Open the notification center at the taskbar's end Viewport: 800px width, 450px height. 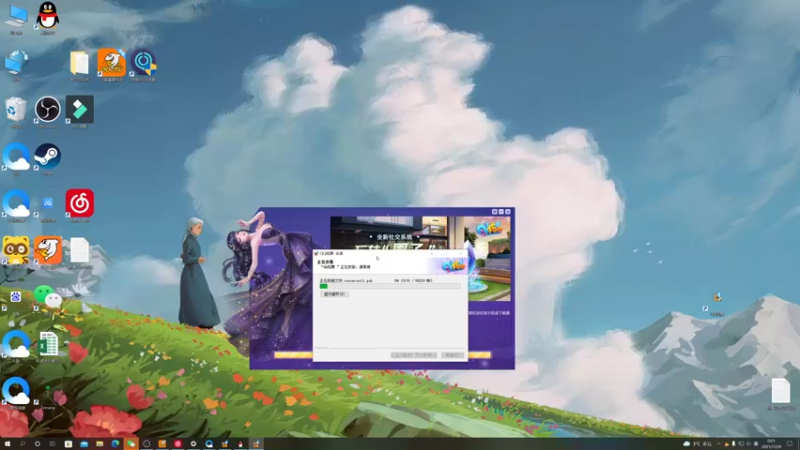[790, 444]
